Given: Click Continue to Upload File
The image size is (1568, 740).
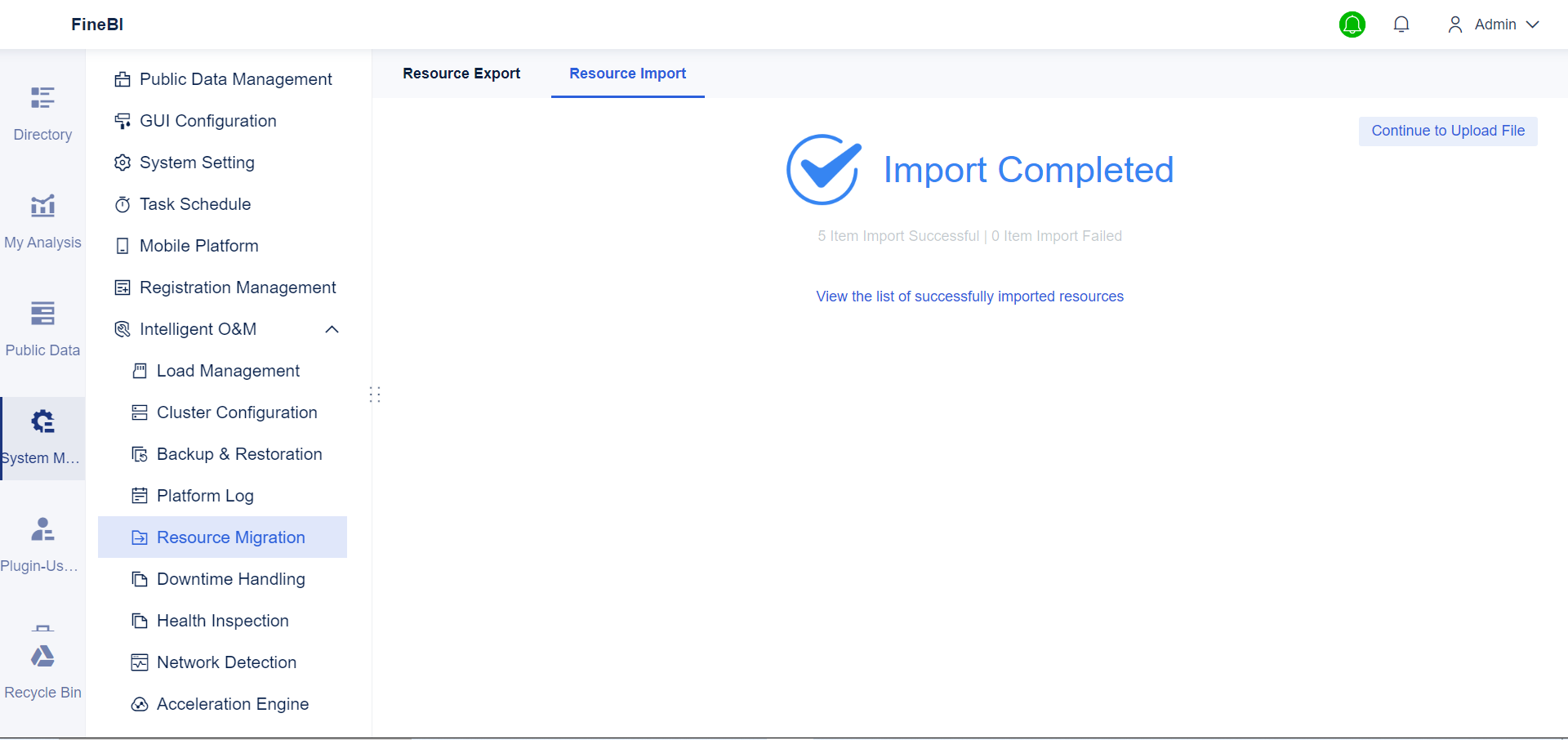Looking at the screenshot, I should pos(1447,131).
